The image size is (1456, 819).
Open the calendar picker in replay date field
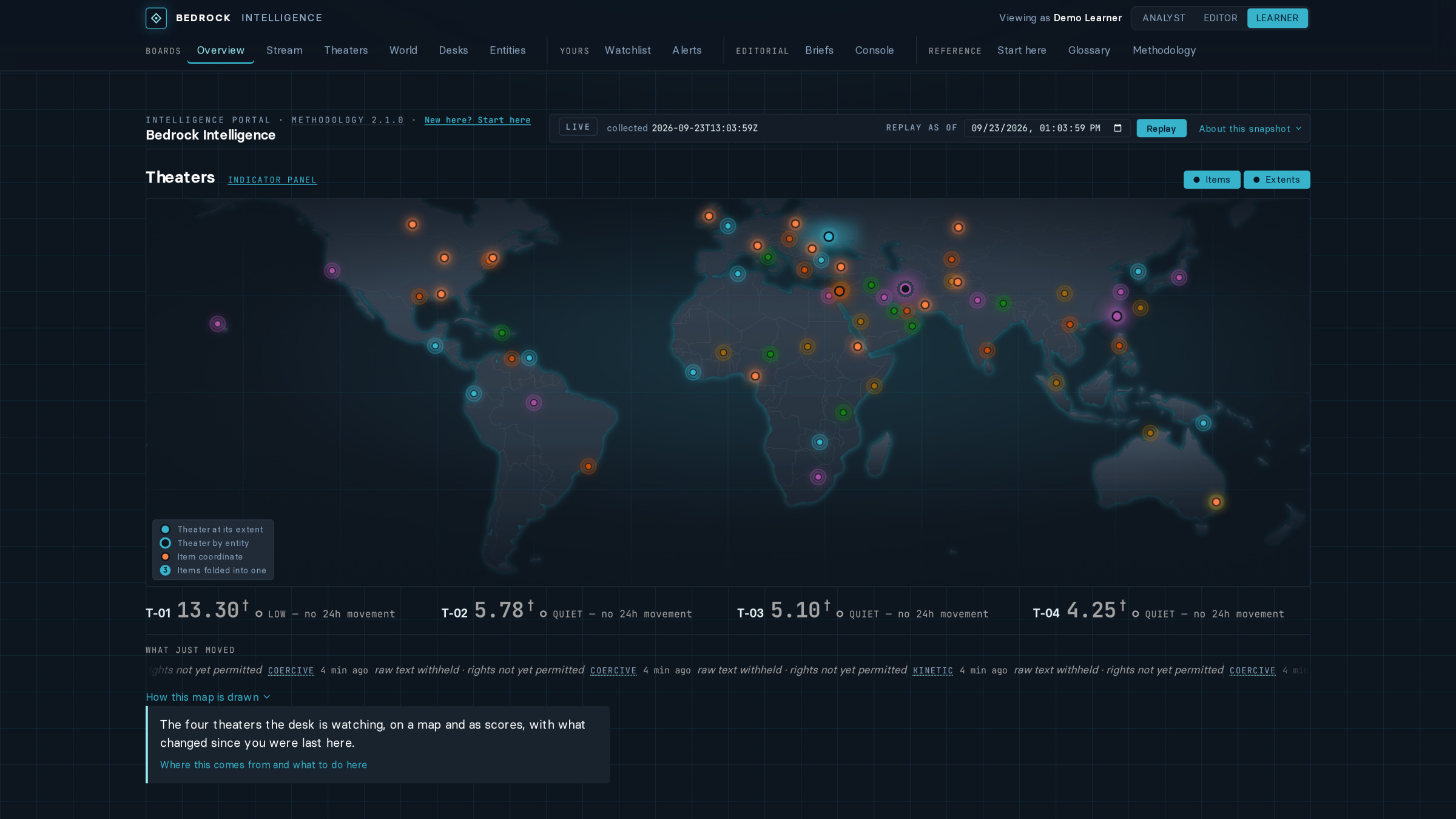(x=1117, y=128)
